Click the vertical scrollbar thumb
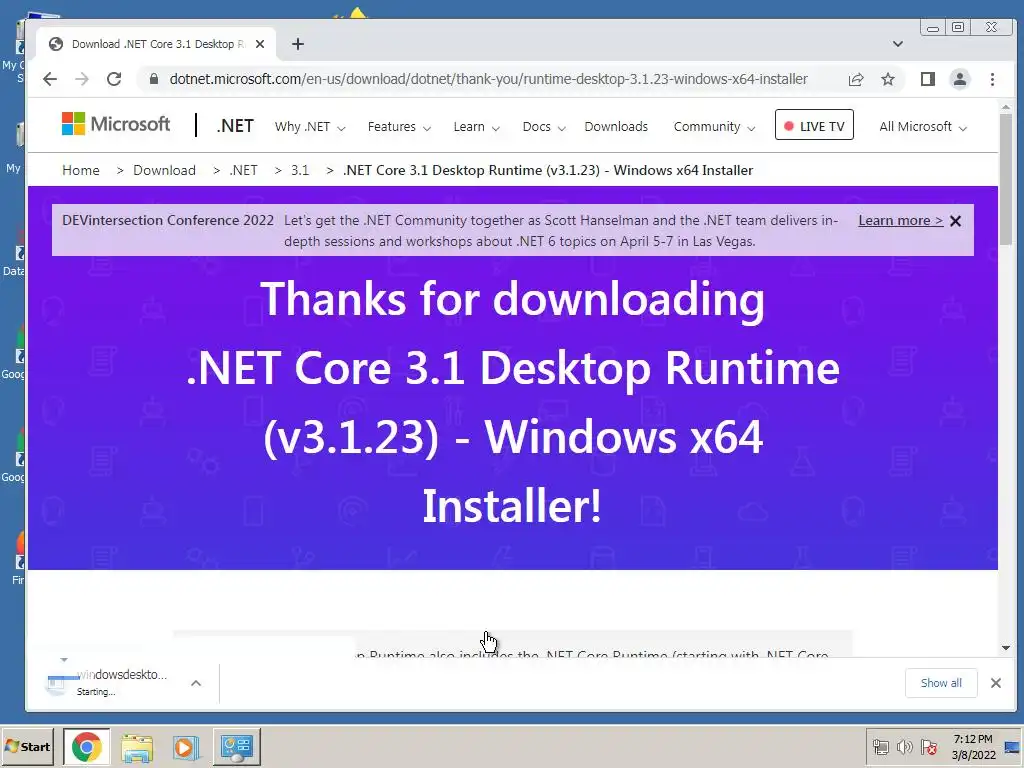 (x=1006, y=179)
